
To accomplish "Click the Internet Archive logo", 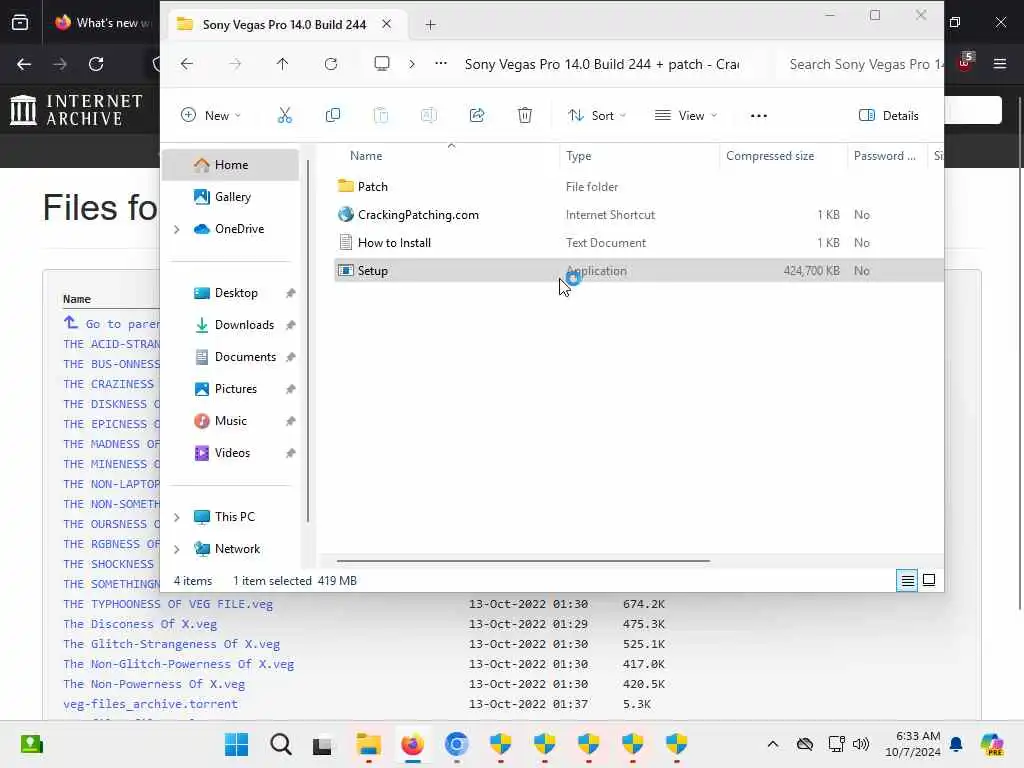I will (76, 110).
